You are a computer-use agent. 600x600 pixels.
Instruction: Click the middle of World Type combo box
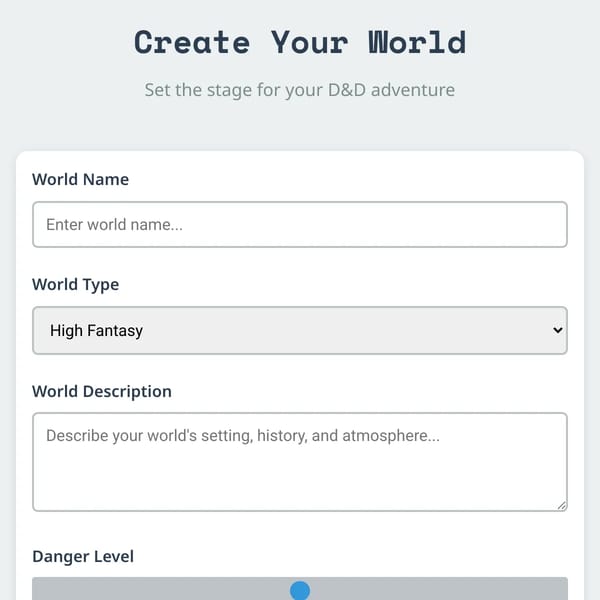[300, 330]
